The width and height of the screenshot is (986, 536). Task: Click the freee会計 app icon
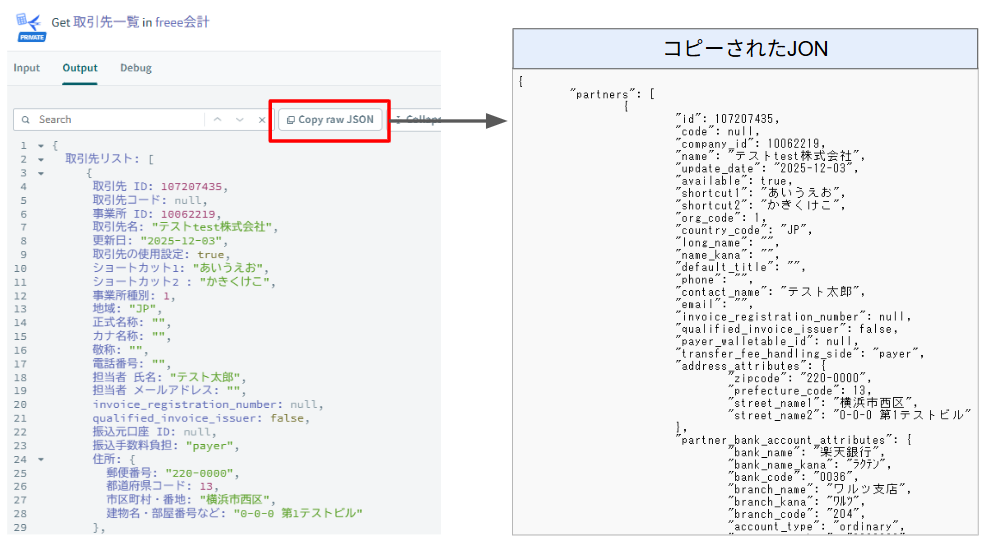point(29,26)
